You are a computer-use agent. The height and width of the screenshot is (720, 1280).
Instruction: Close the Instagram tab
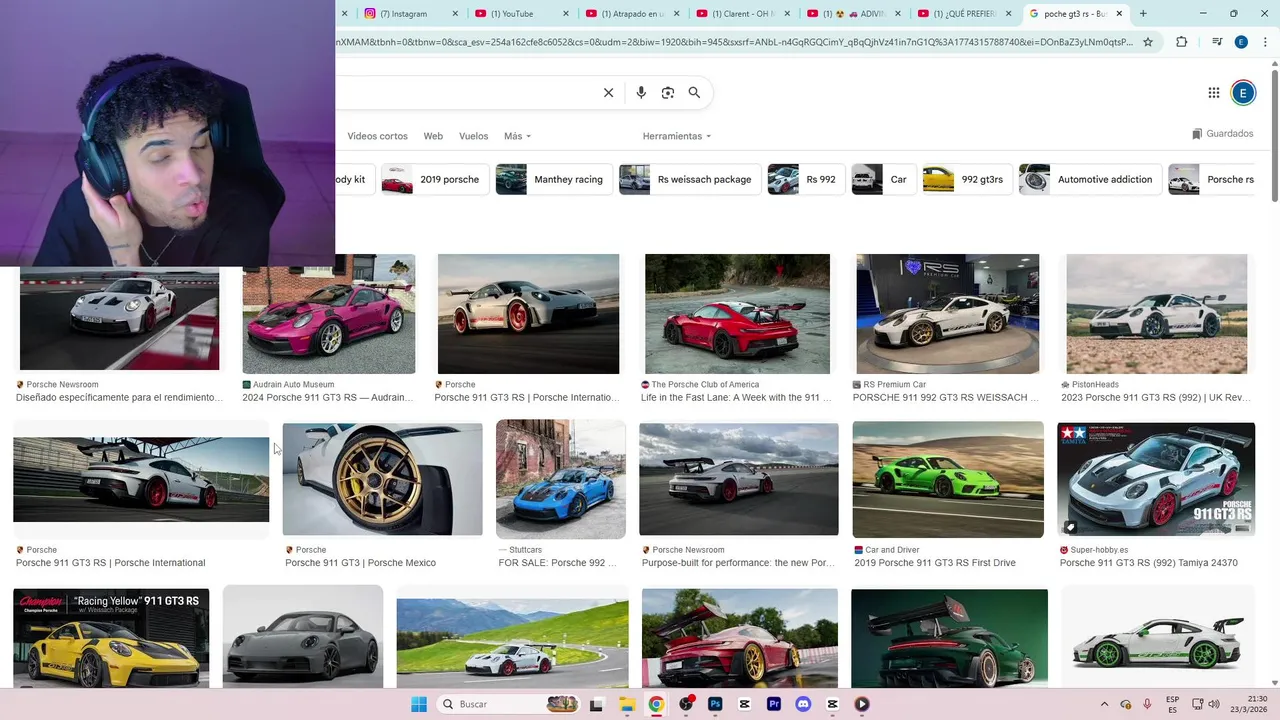455,14
